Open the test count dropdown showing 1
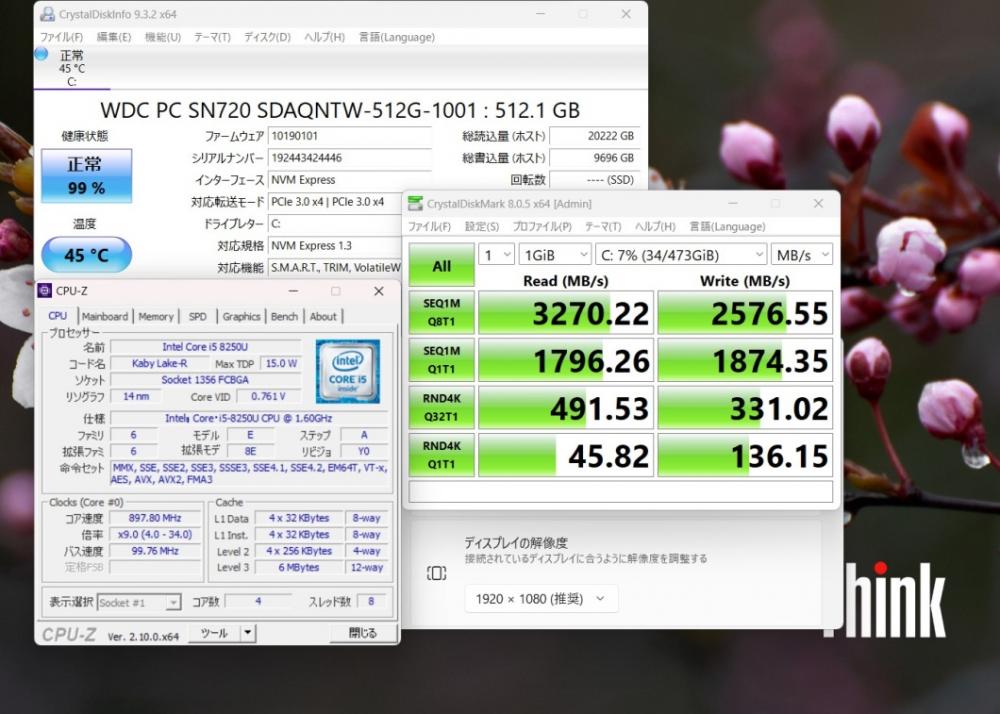Viewport: 1000px width, 714px height. pos(496,255)
